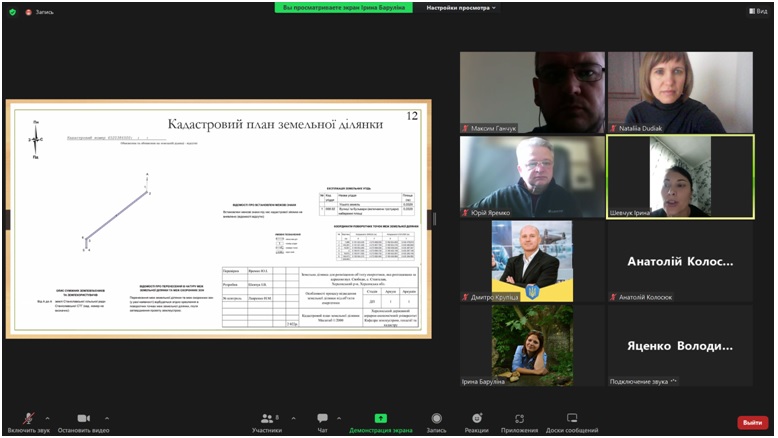778x438 pixels.
Task: Click the red Запись recording indicator
Action: coord(39,12)
